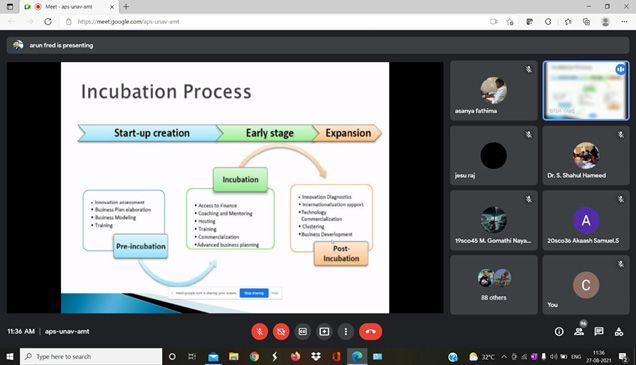This screenshot has height=365, width=636.
Task: Show the participants list icon
Action: [579, 332]
